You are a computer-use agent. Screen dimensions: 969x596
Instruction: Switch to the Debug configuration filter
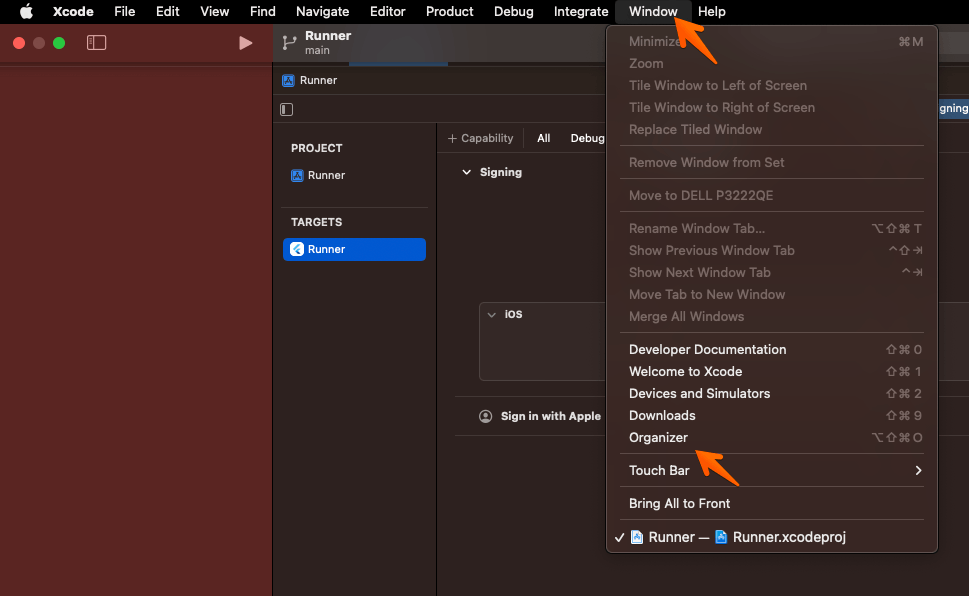pos(587,138)
